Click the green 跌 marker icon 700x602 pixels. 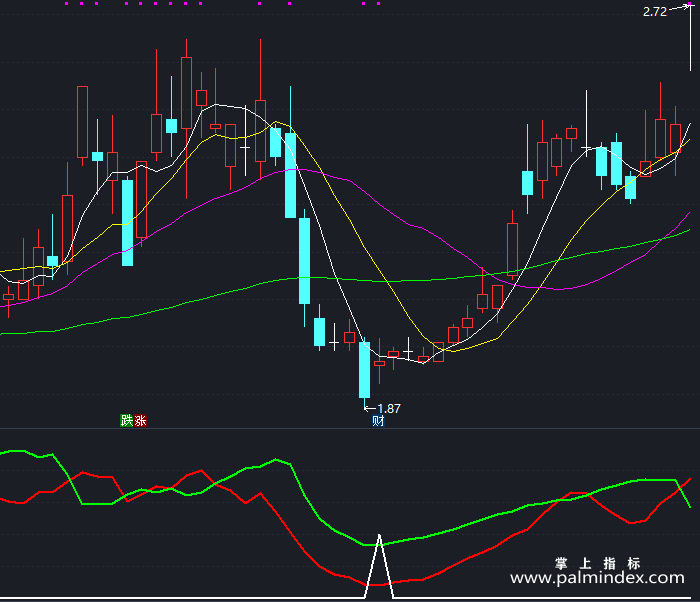[127, 420]
